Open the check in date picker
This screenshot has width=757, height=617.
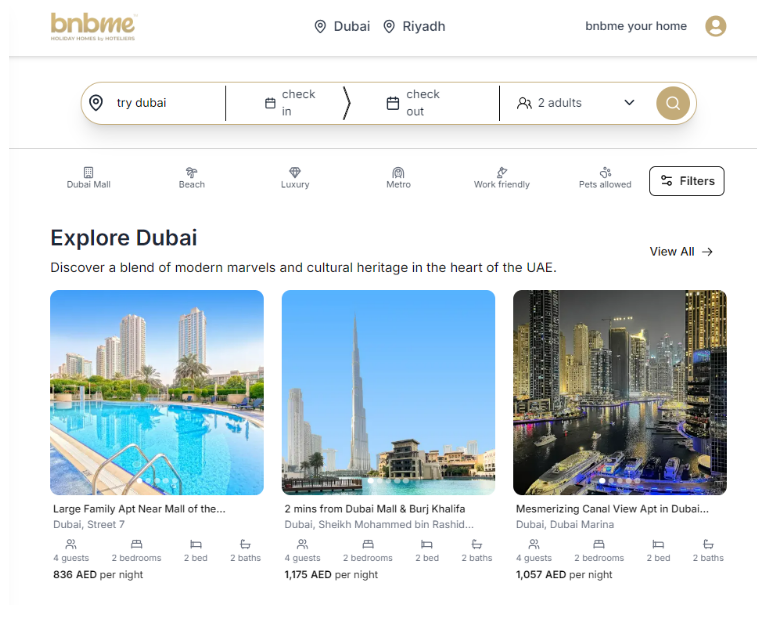point(291,103)
